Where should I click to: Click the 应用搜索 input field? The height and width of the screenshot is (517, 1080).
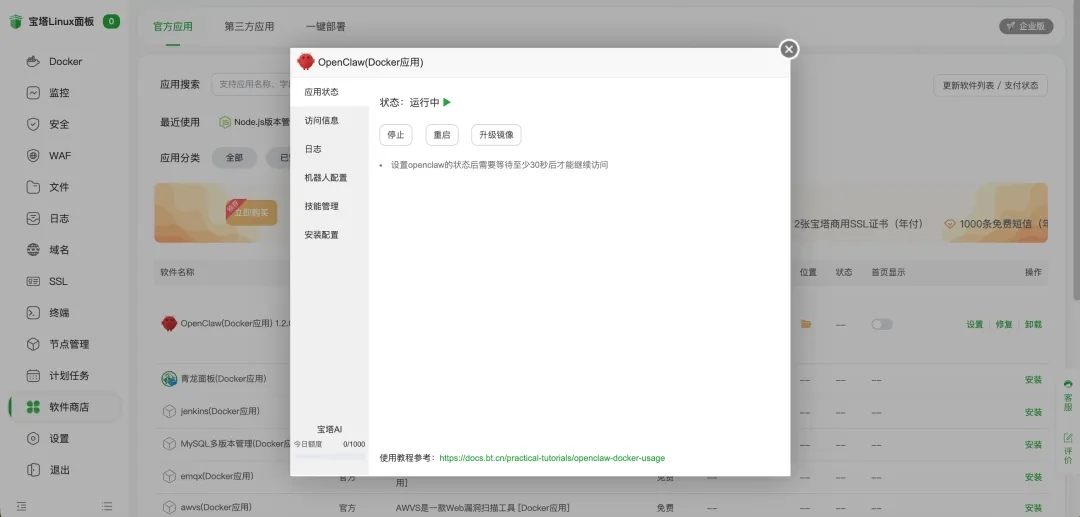coord(251,85)
